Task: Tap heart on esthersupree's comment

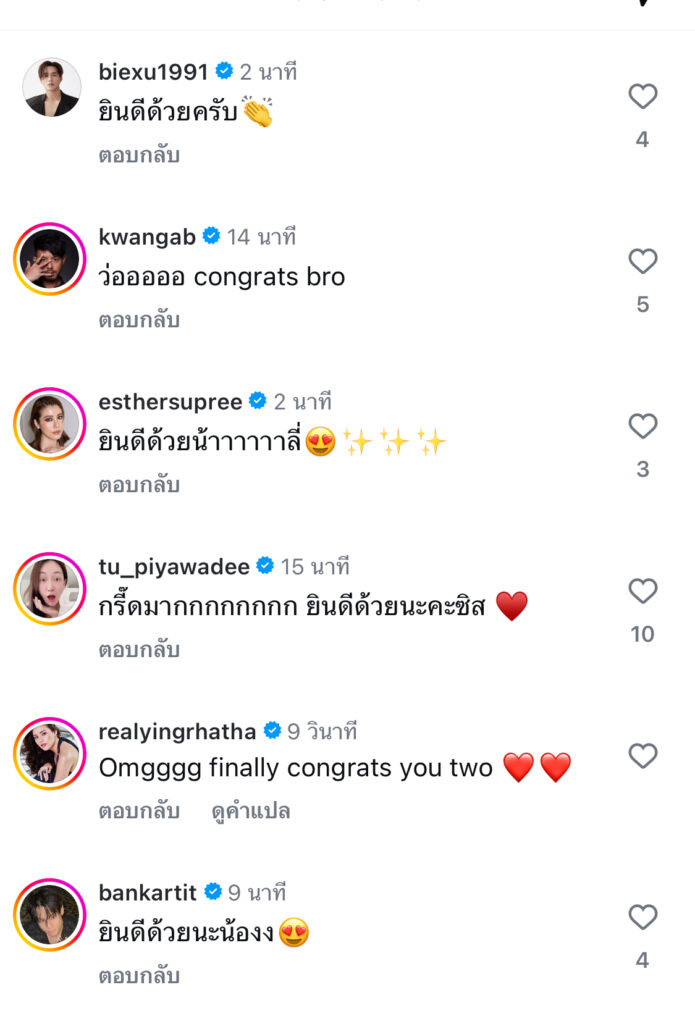Action: (642, 427)
